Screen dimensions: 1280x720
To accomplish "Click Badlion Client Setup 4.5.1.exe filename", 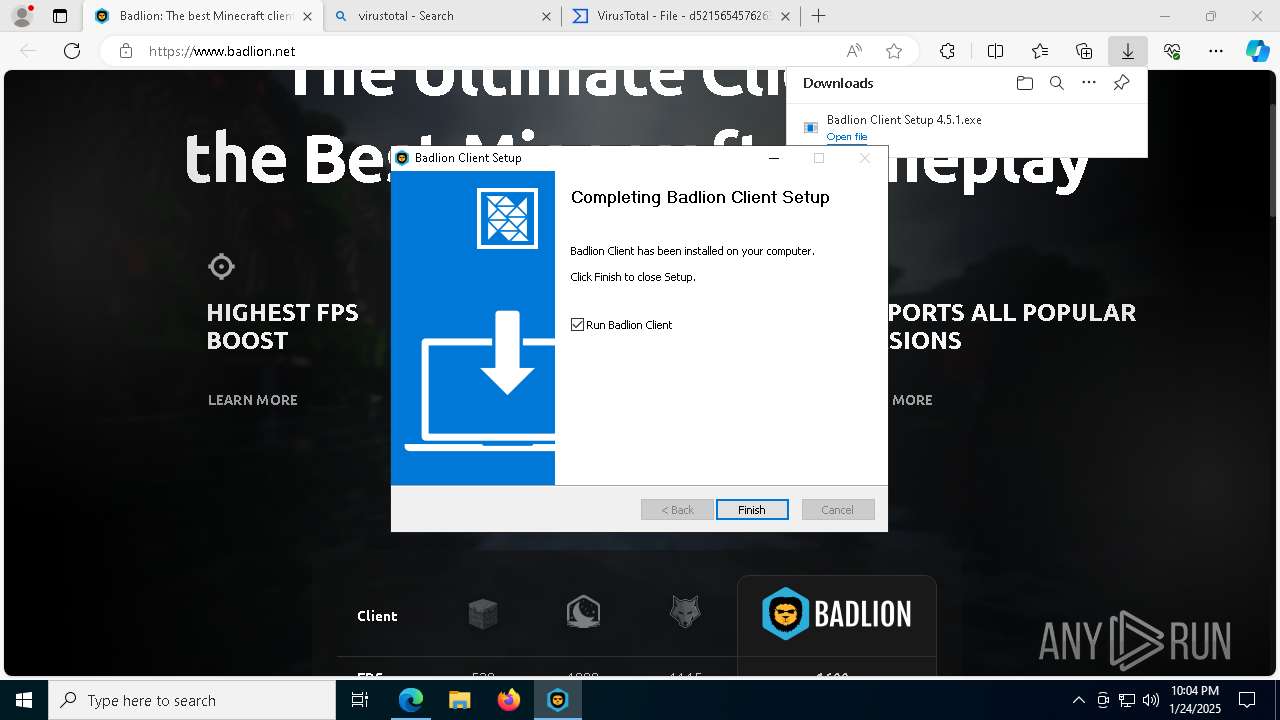I will tap(904, 119).
